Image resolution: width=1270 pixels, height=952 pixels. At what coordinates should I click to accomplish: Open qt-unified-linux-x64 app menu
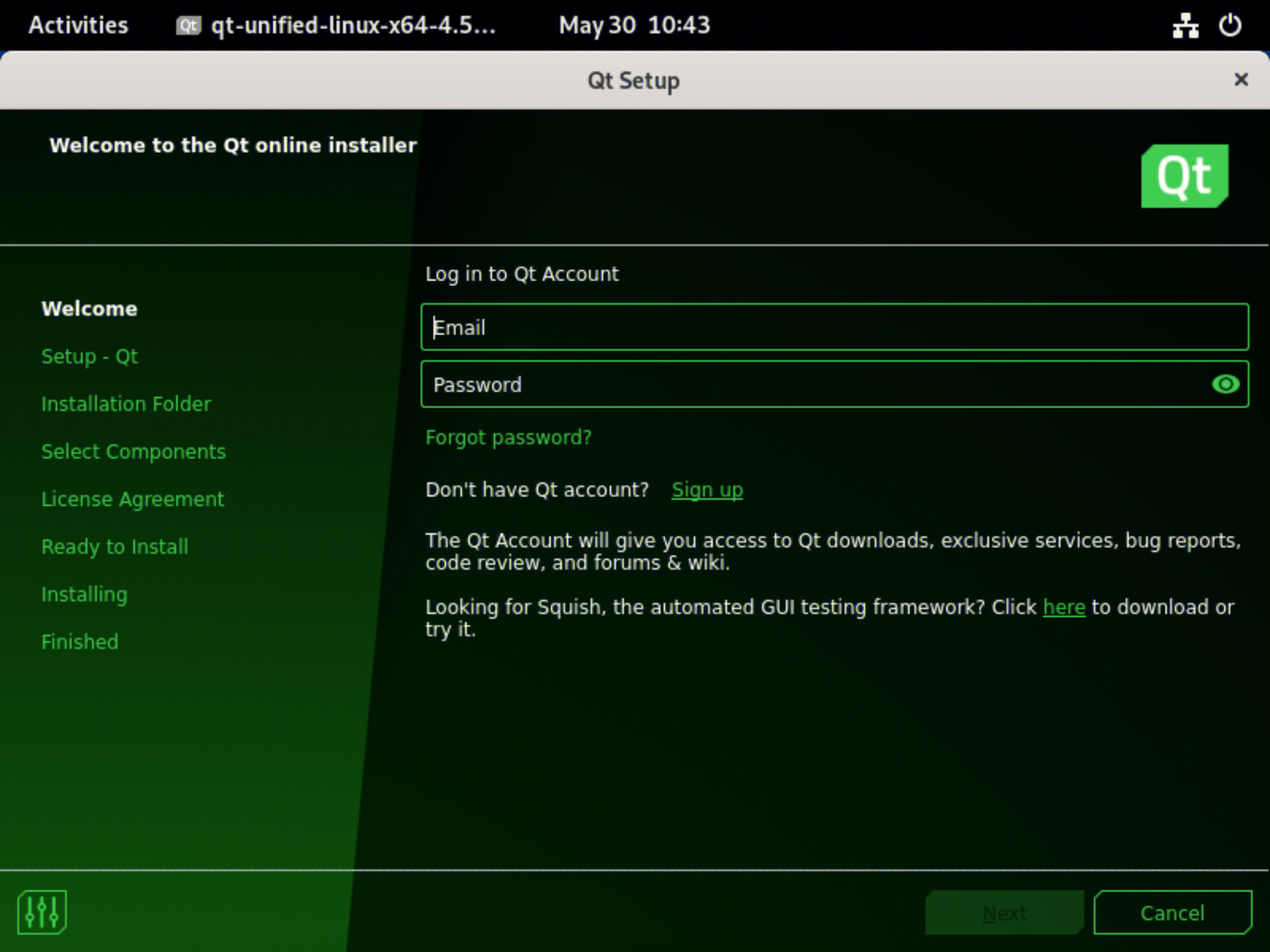tap(336, 25)
